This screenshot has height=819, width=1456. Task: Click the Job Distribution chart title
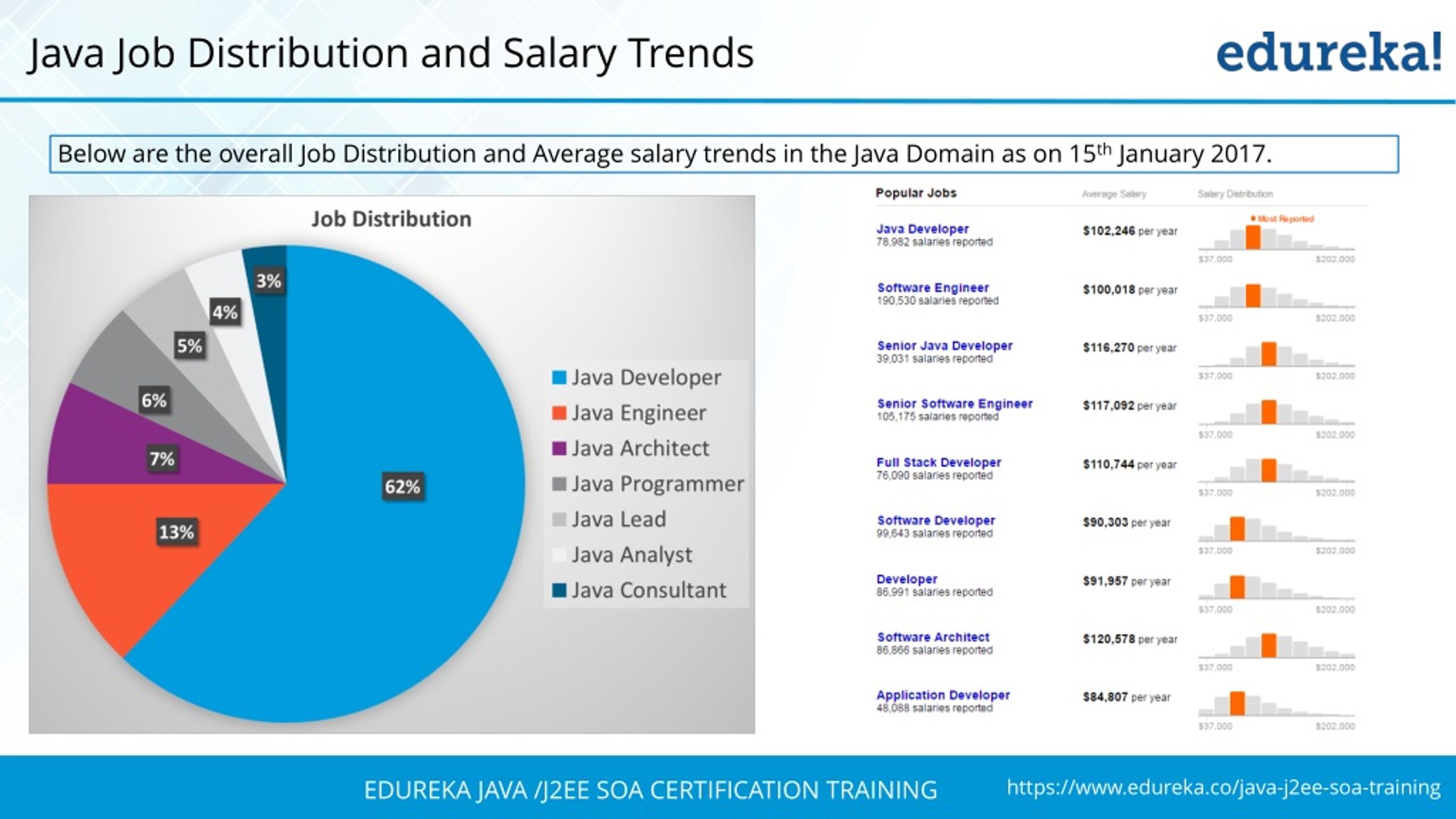pos(391,219)
